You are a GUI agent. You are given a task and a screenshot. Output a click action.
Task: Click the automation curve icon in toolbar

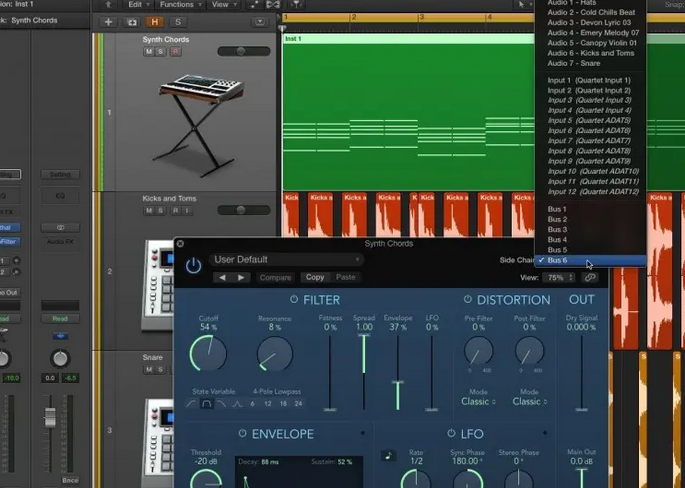click(x=254, y=4)
